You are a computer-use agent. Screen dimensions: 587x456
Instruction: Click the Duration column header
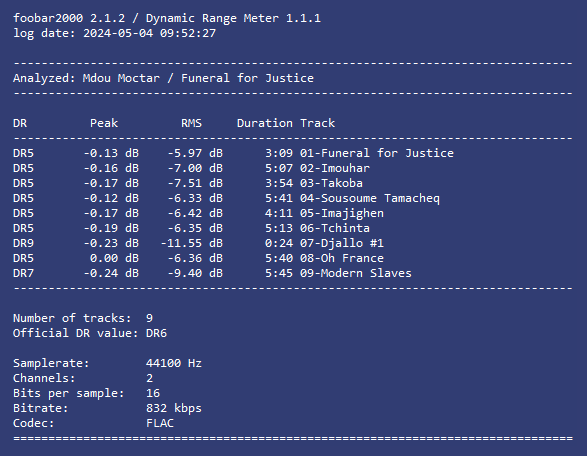pos(265,123)
